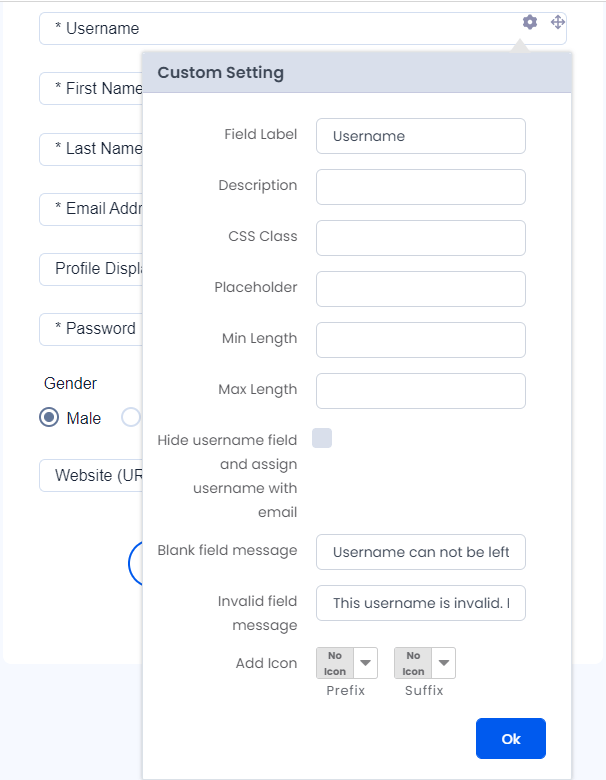This screenshot has width=606, height=780.
Task: Click the Field Label input box
Action: tap(421, 136)
